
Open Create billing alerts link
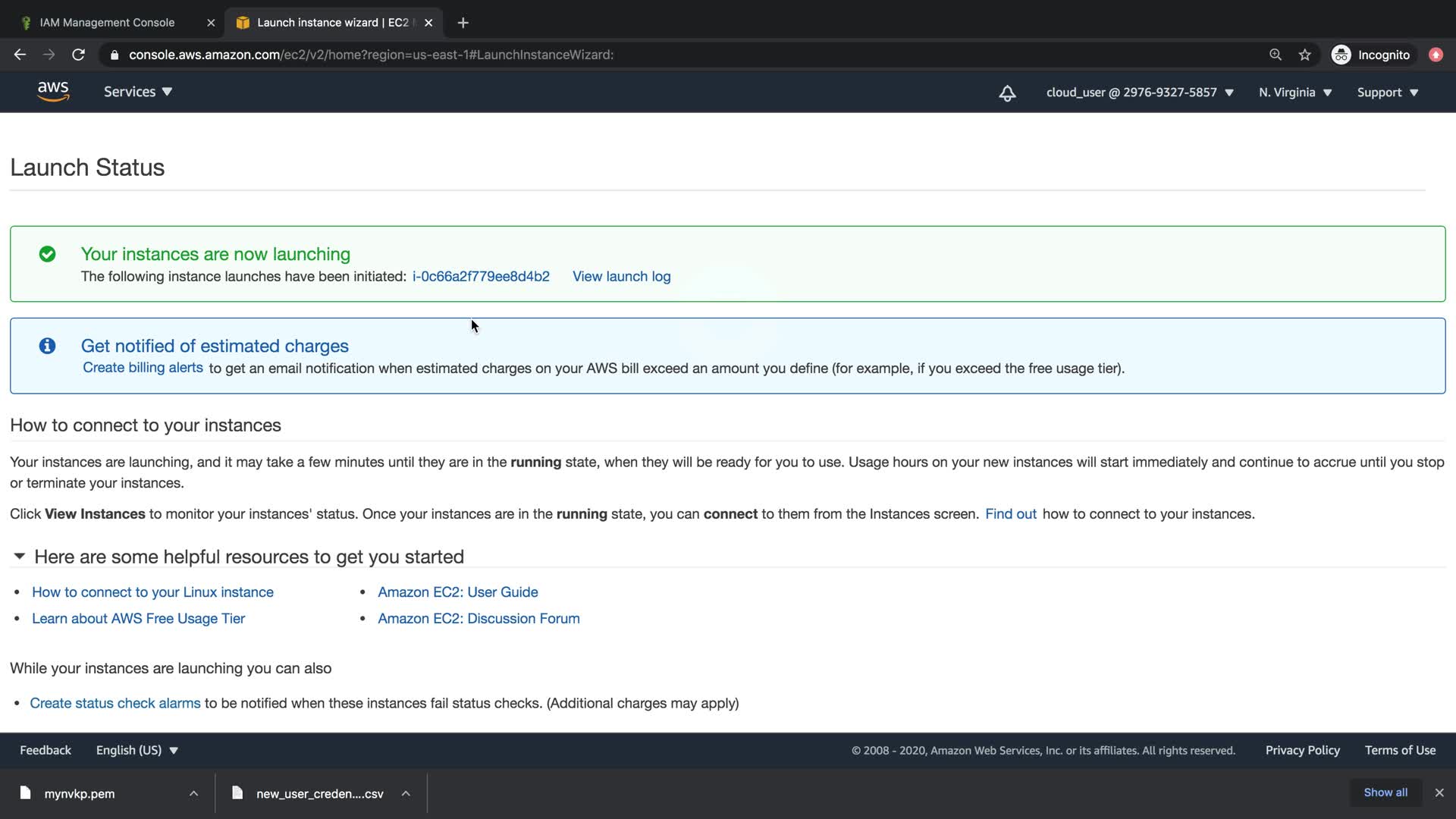tap(143, 368)
